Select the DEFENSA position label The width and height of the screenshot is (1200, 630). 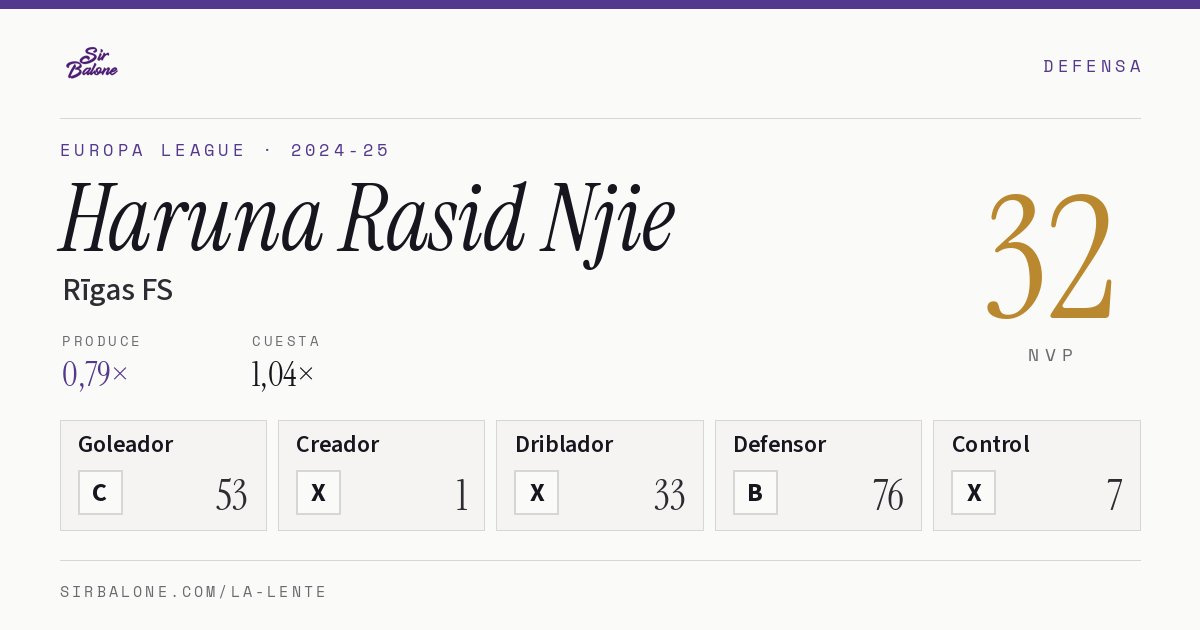pyautogui.click(x=1092, y=66)
